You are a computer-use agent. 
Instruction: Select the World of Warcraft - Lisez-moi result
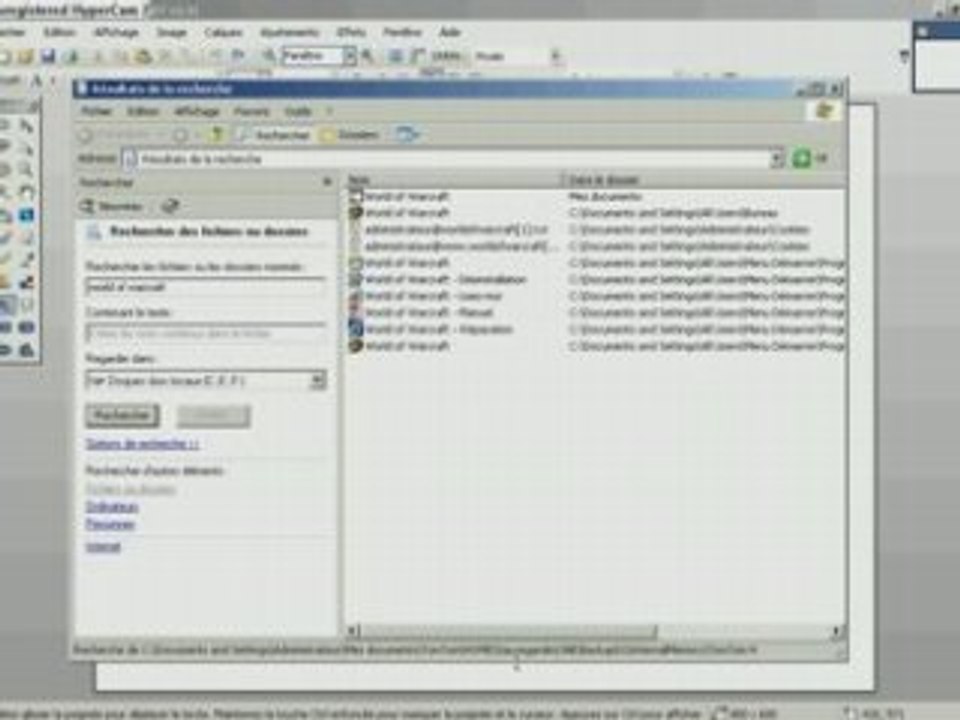click(433, 296)
